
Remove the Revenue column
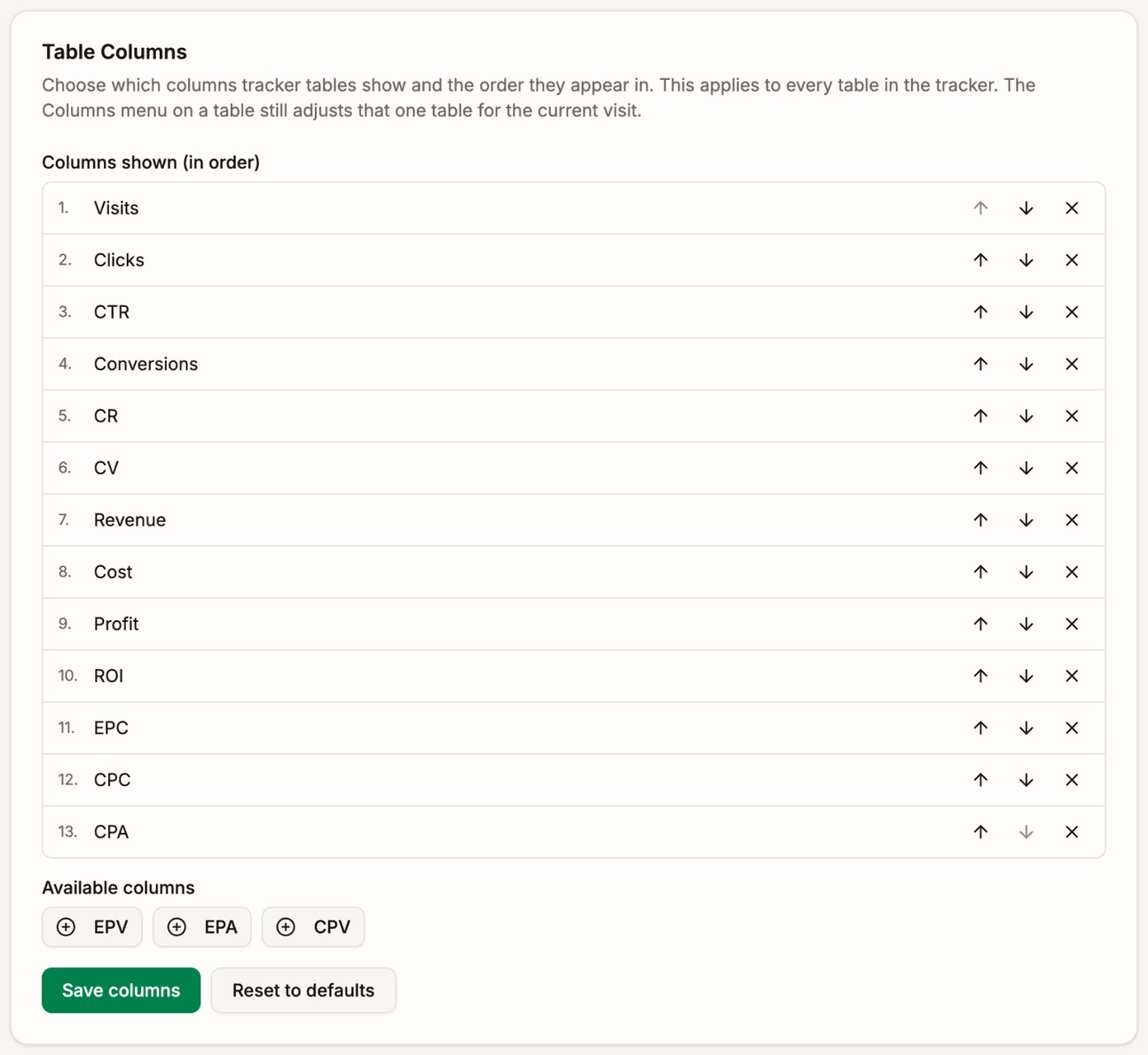[x=1072, y=520]
